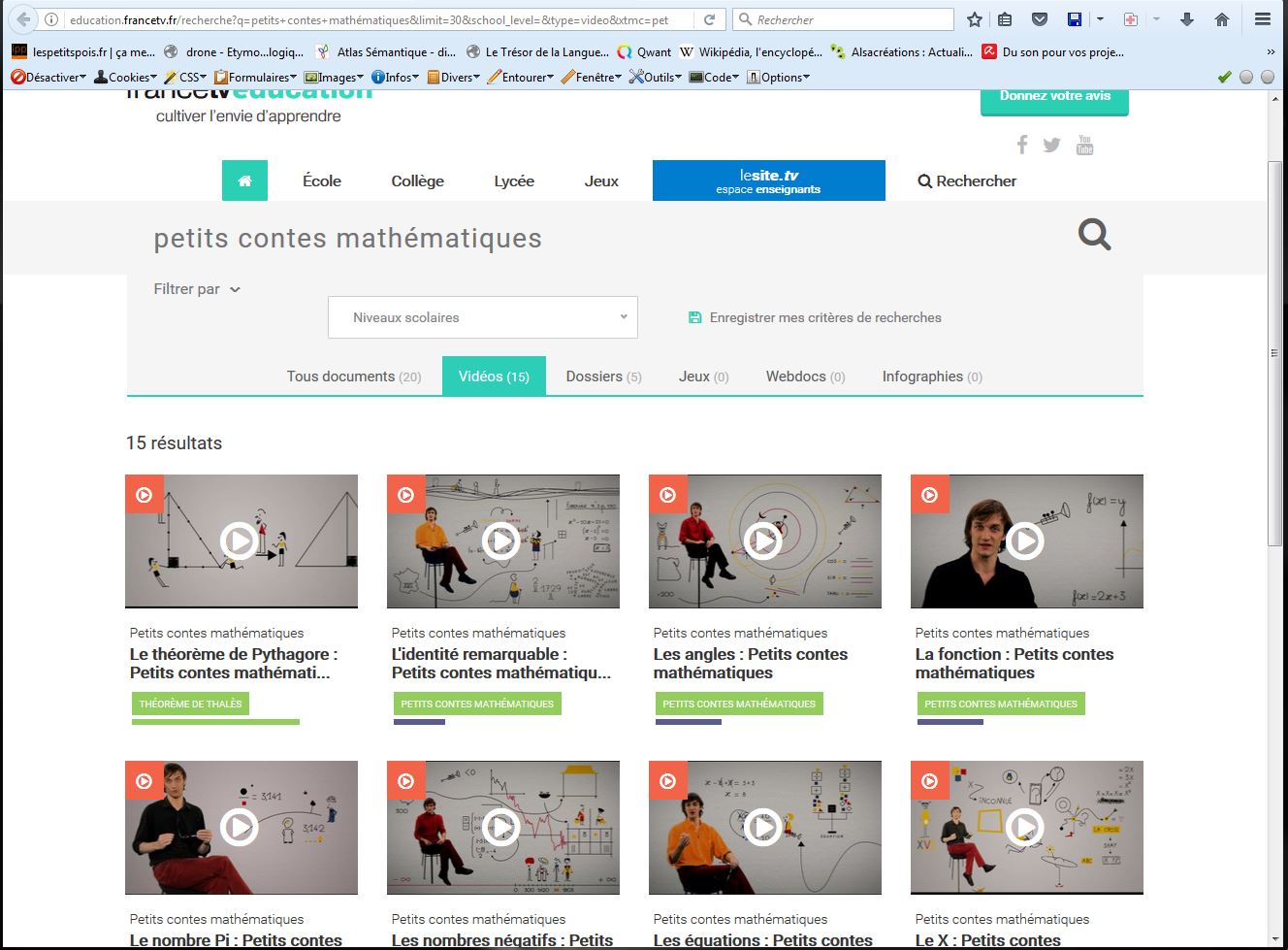The width and height of the screenshot is (1288, 950).
Task: Click the large magnifier search icon
Action: click(1094, 235)
